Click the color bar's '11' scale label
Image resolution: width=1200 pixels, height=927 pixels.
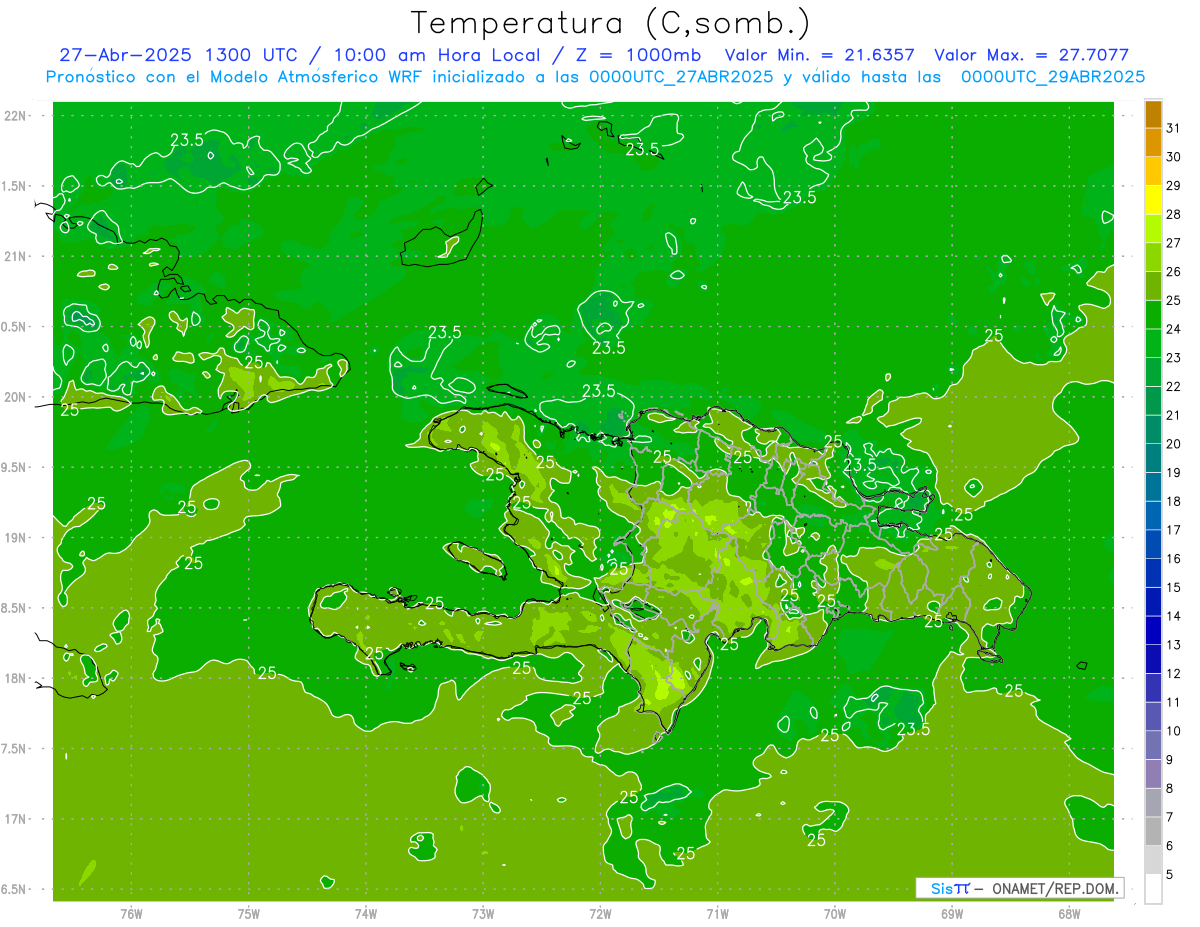1174,702
